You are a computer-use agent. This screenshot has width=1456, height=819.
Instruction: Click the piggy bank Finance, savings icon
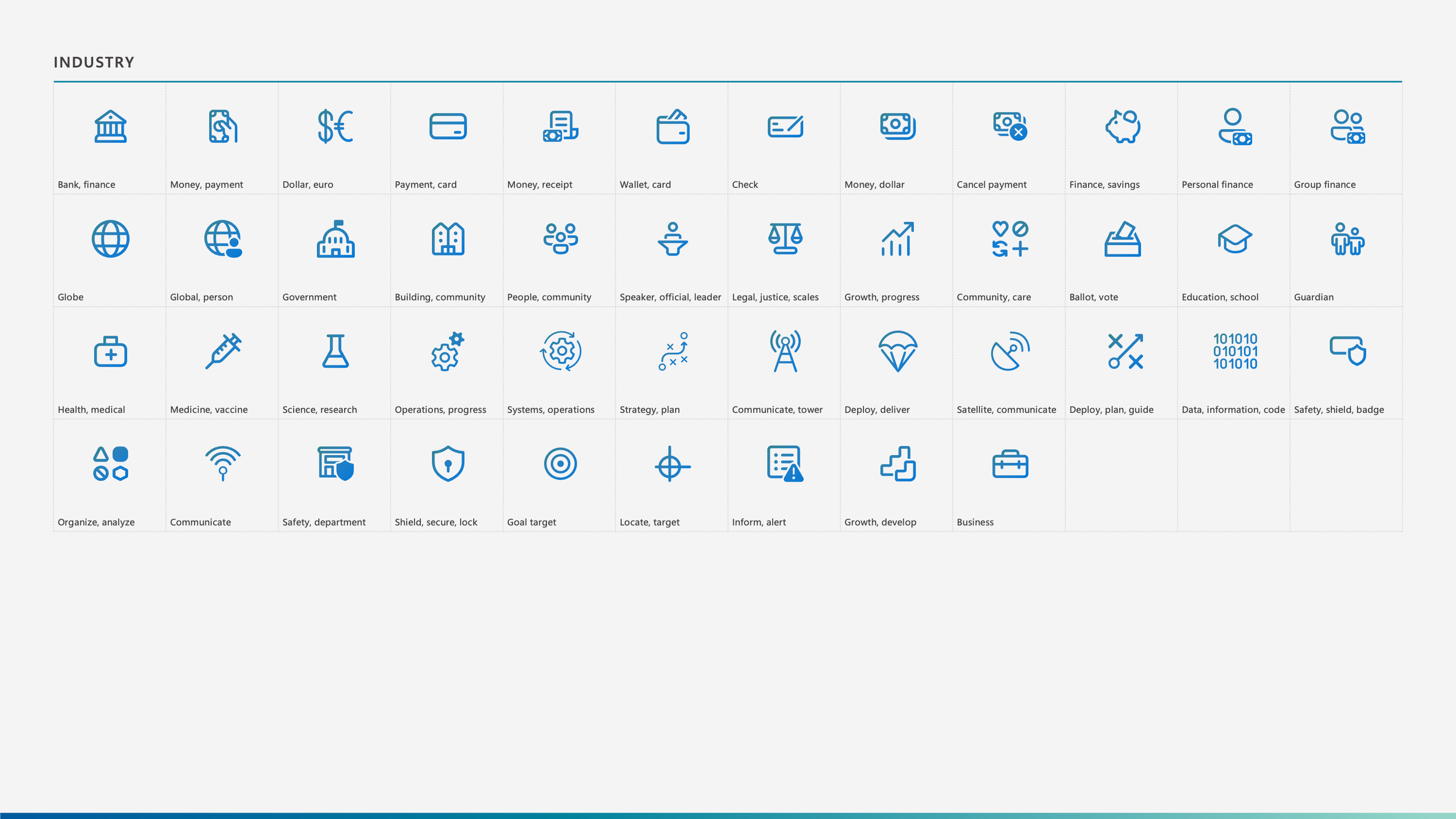pos(1122,126)
